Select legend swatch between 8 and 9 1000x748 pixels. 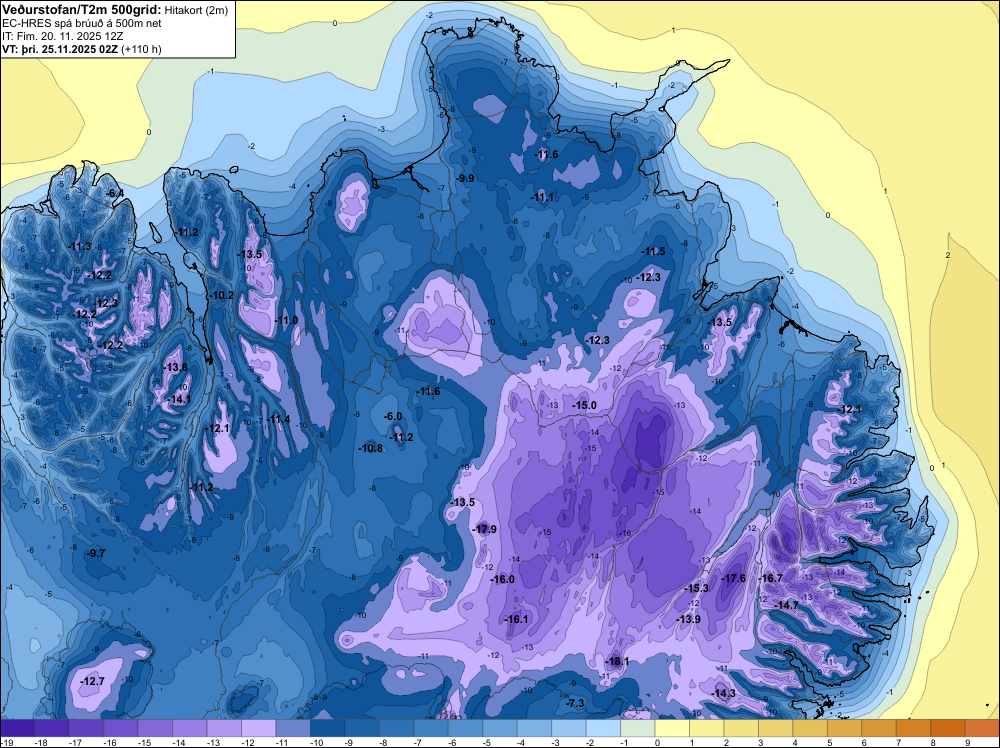[948, 728]
